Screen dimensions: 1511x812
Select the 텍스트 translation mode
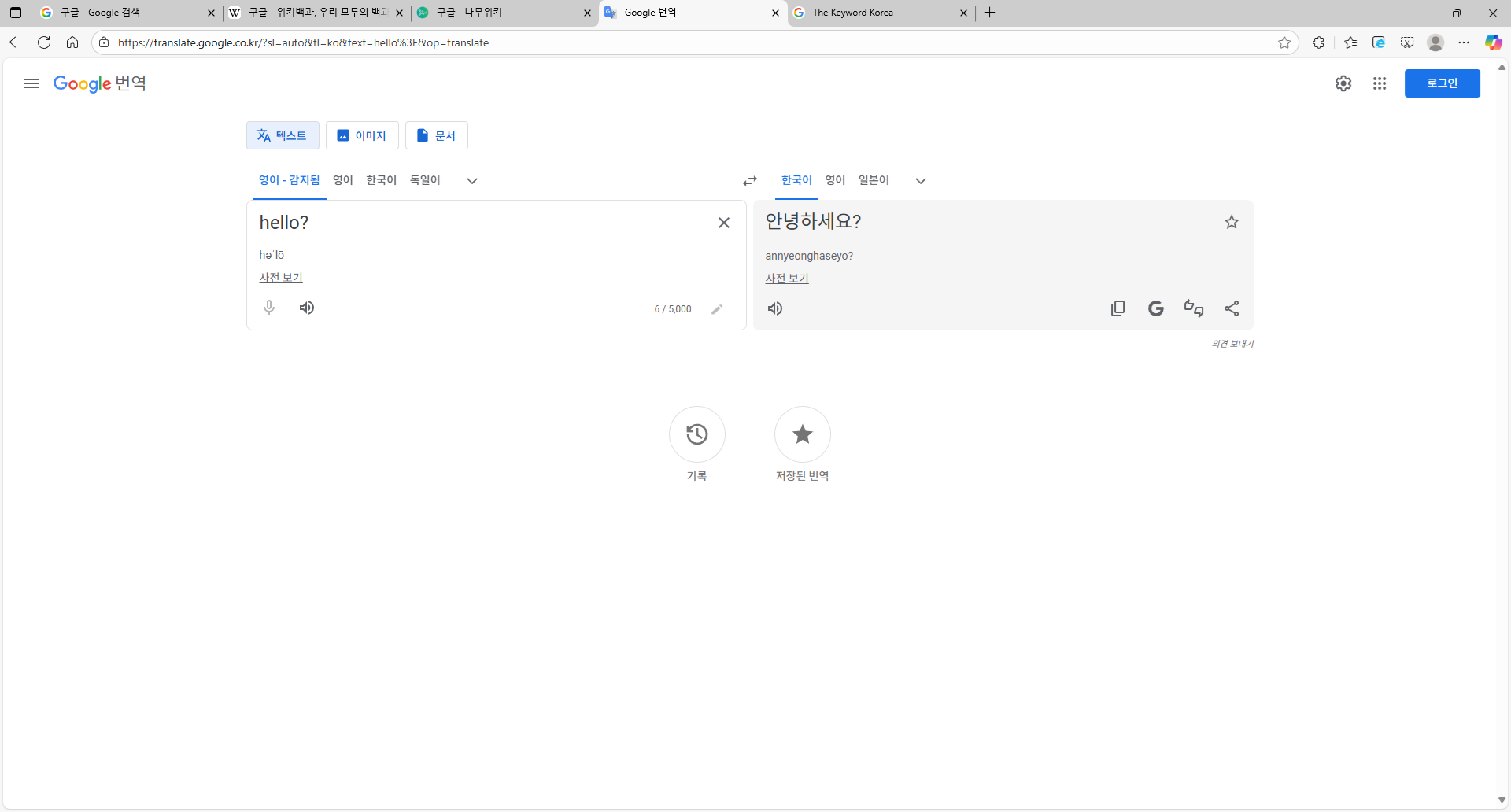(283, 135)
